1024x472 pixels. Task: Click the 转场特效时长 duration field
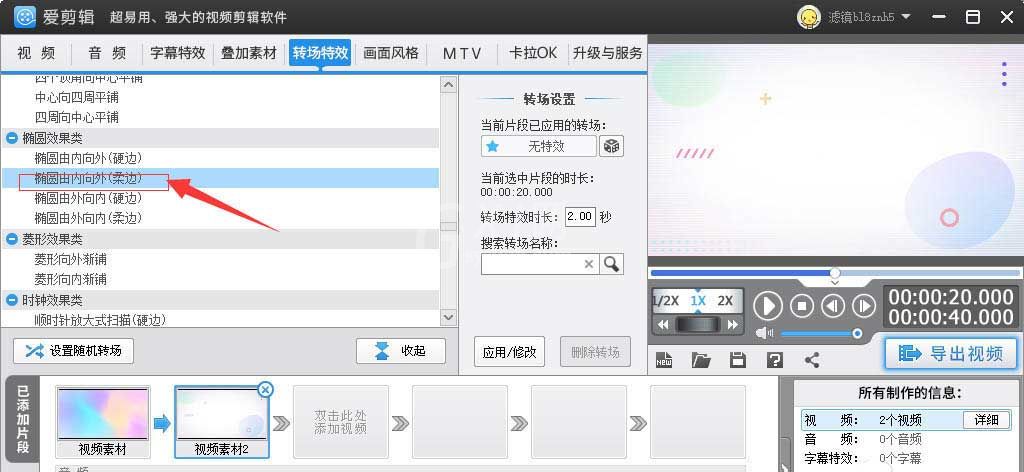pyautogui.click(x=580, y=217)
